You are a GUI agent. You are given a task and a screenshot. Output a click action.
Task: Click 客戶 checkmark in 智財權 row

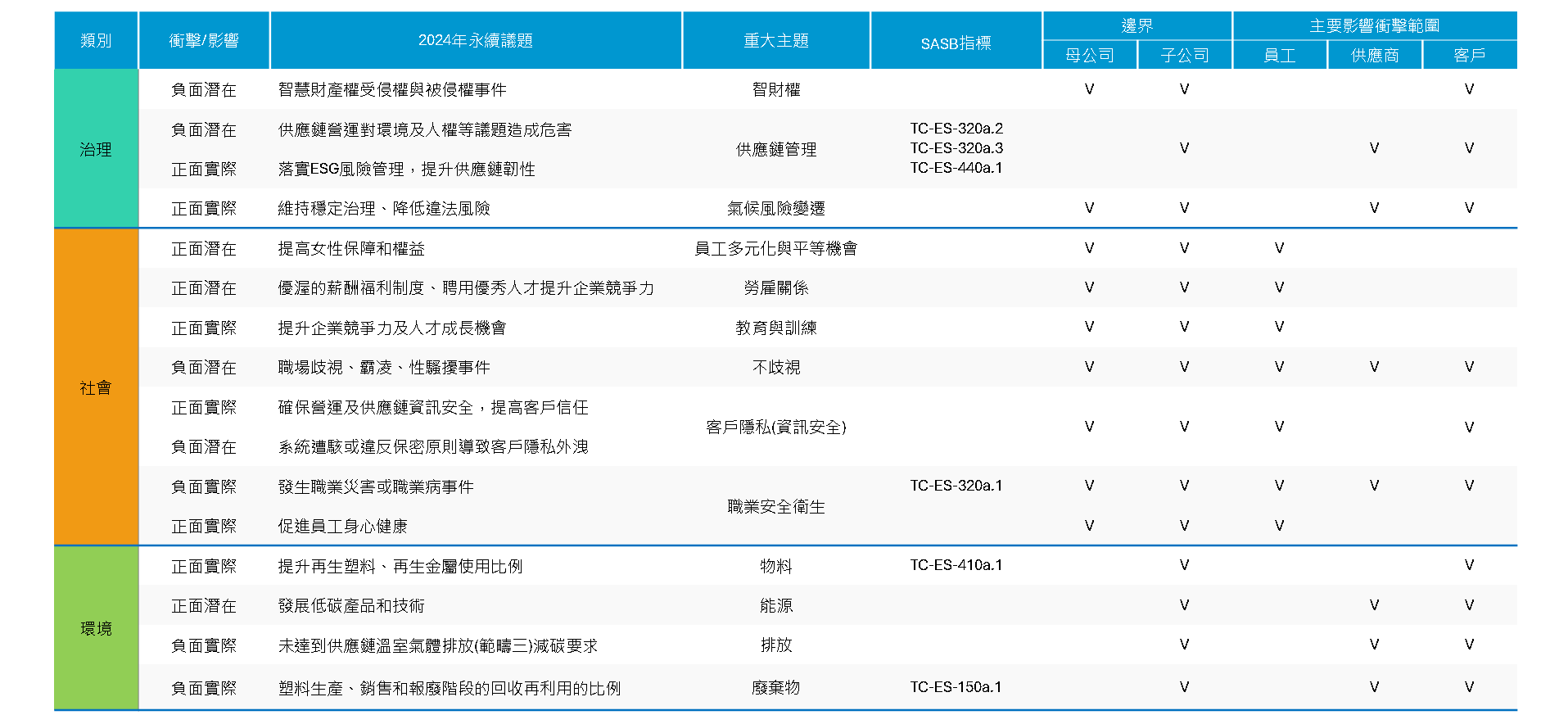(x=1469, y=89)
